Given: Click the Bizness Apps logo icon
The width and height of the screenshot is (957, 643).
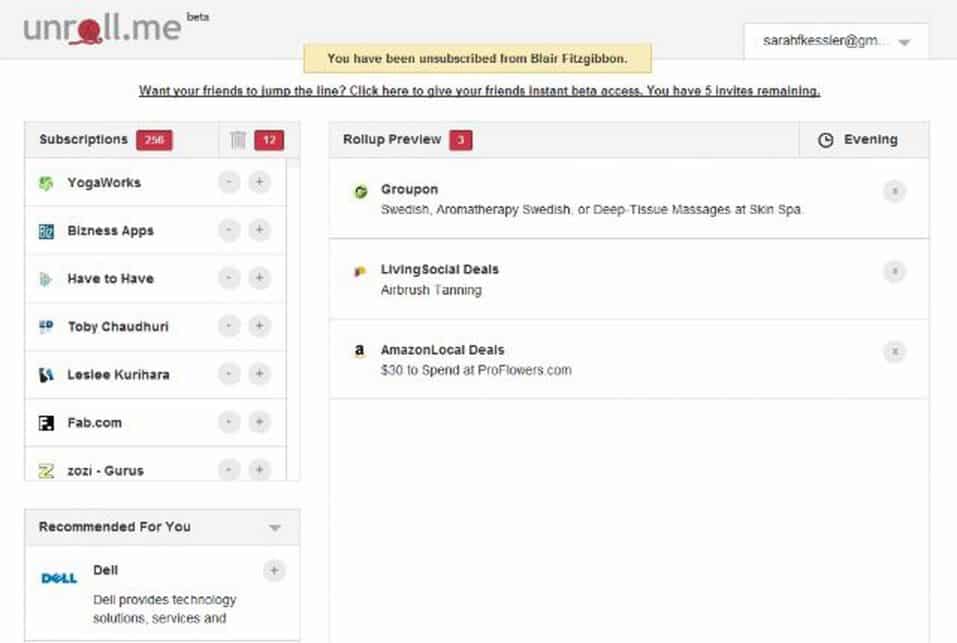Looking at the screenshot, I should pyautogui.click(x=46, y=231).
